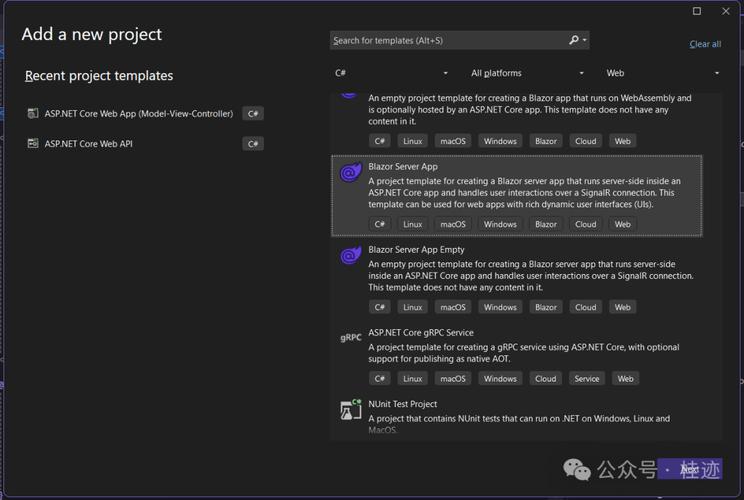Click C# tag next to Model-View-Controller template
The width and height of the screenshot is (744, 500).
(x=253, y=114)
